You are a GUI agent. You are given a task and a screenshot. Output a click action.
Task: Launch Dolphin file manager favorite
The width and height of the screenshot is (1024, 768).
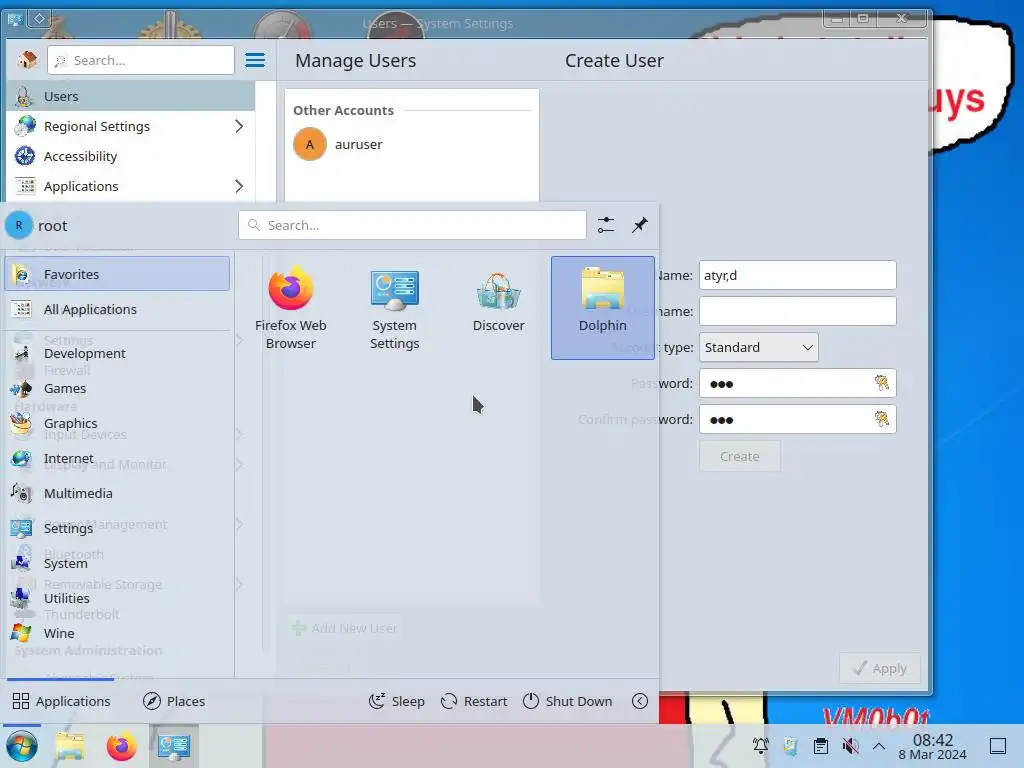coord(602,307)
